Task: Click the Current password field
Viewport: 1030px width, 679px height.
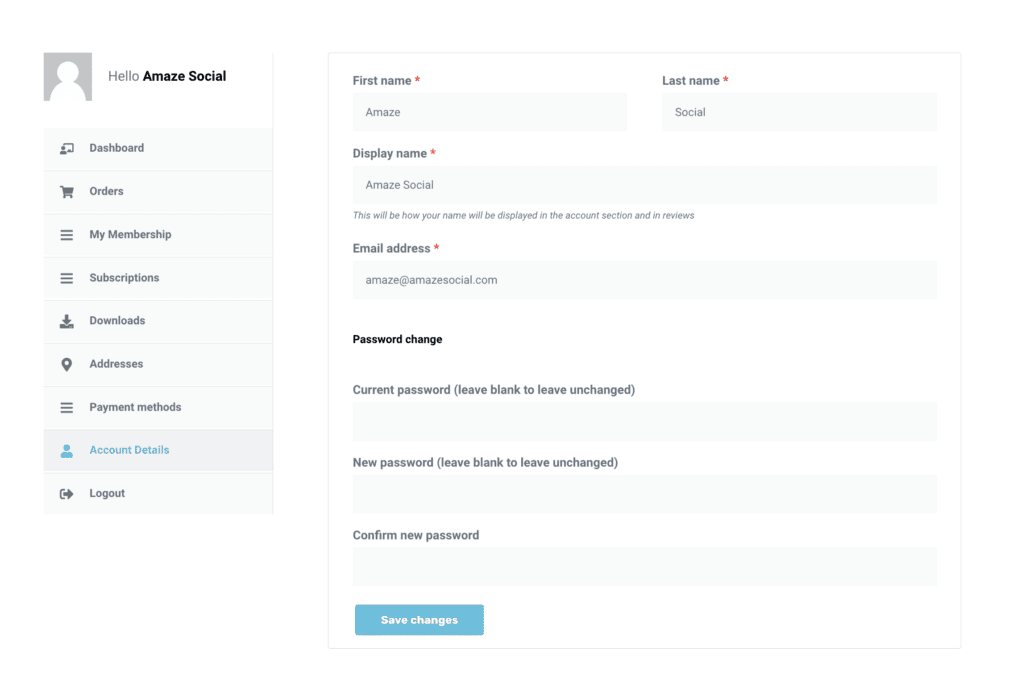Action: [645, 422]
